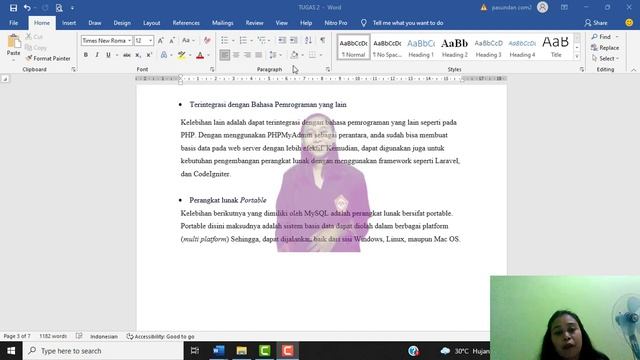
Task: Undo the last action
Action: [27, 8]
